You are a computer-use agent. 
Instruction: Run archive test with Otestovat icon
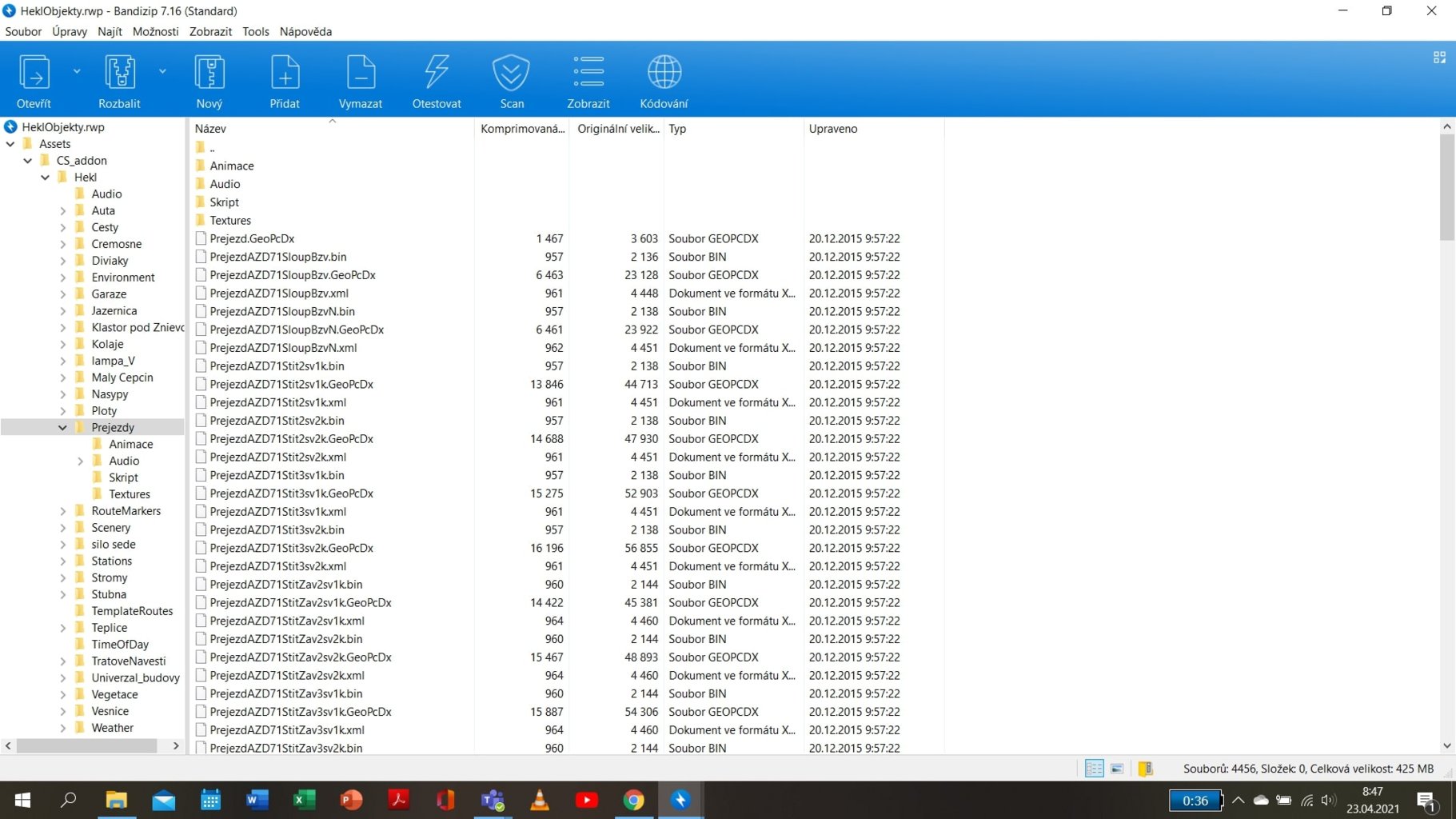437,74
